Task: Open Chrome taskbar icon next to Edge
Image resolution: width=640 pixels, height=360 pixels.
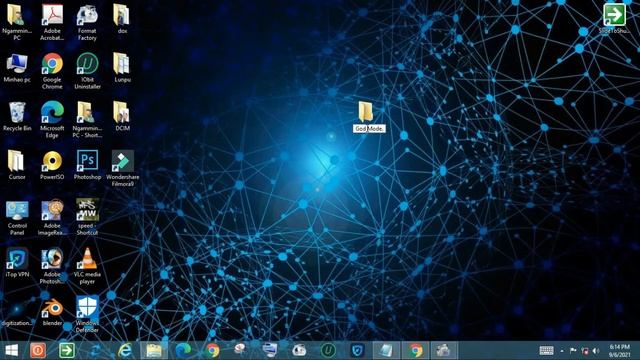Action: coord(212,350)
